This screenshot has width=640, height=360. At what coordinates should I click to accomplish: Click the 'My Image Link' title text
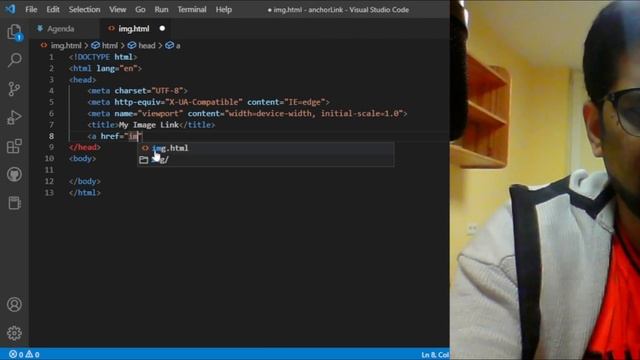(x=149, y=125)
